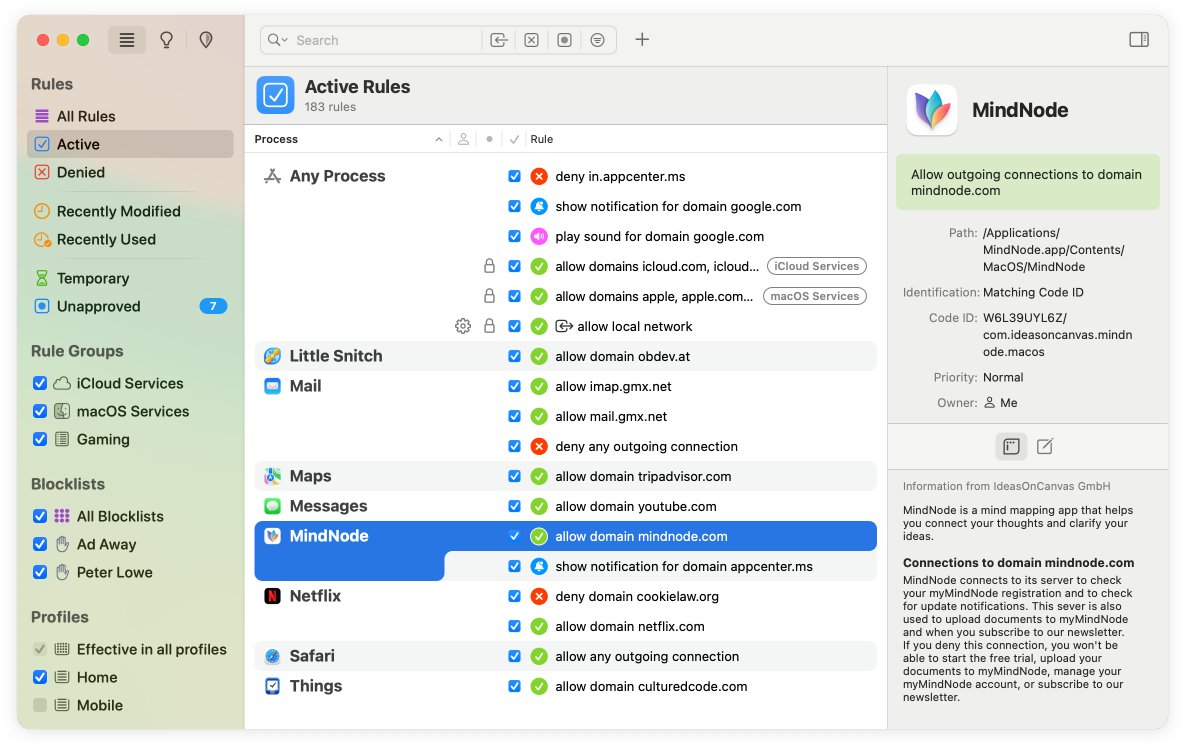Toggle macOS Services rule group checkbox
The height and width of the screenshot is (748, 1185).
point(40,411)
